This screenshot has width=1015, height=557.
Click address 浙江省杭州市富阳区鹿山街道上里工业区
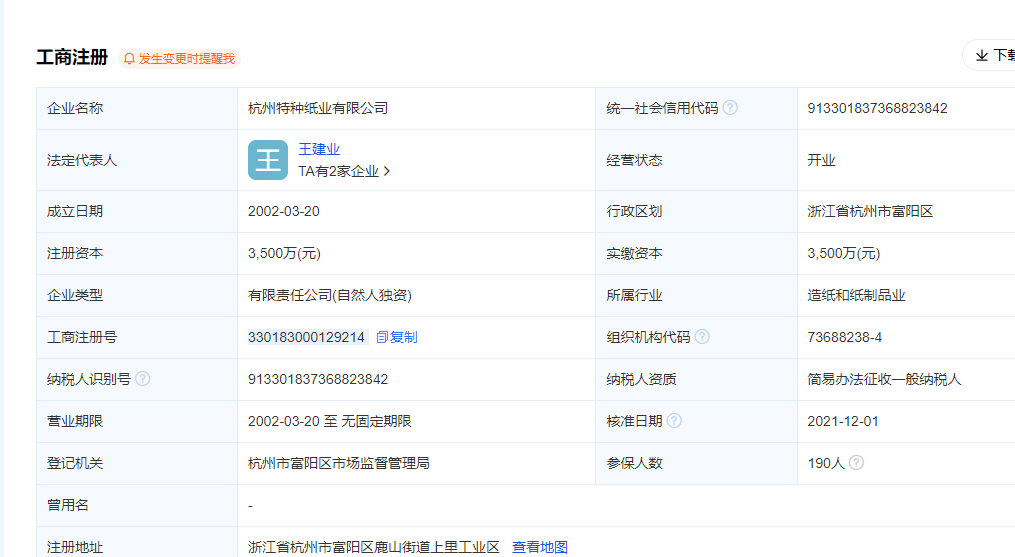[374, 547]
